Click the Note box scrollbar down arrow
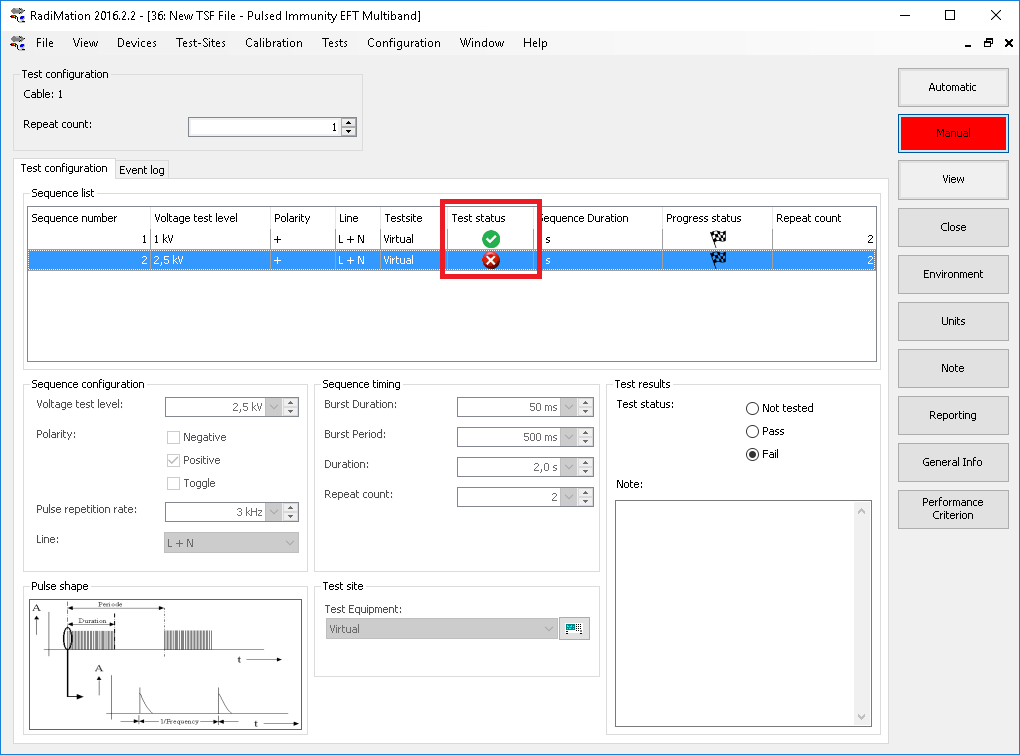The image size is (1020, 755). 862,717
